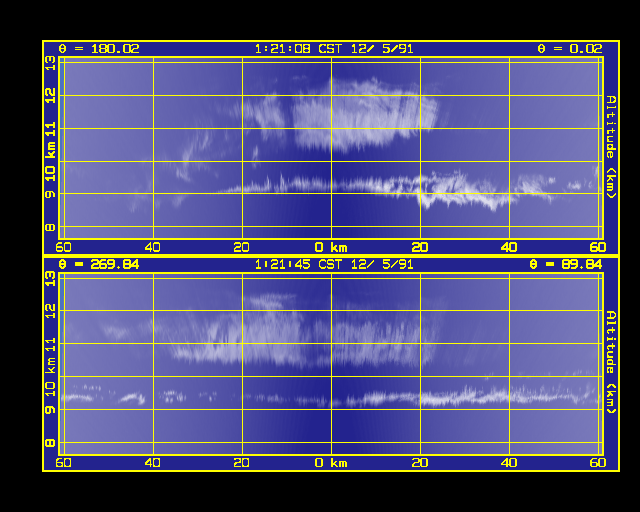Select altitude label 11 in the 1:21:45 plot

50,345
